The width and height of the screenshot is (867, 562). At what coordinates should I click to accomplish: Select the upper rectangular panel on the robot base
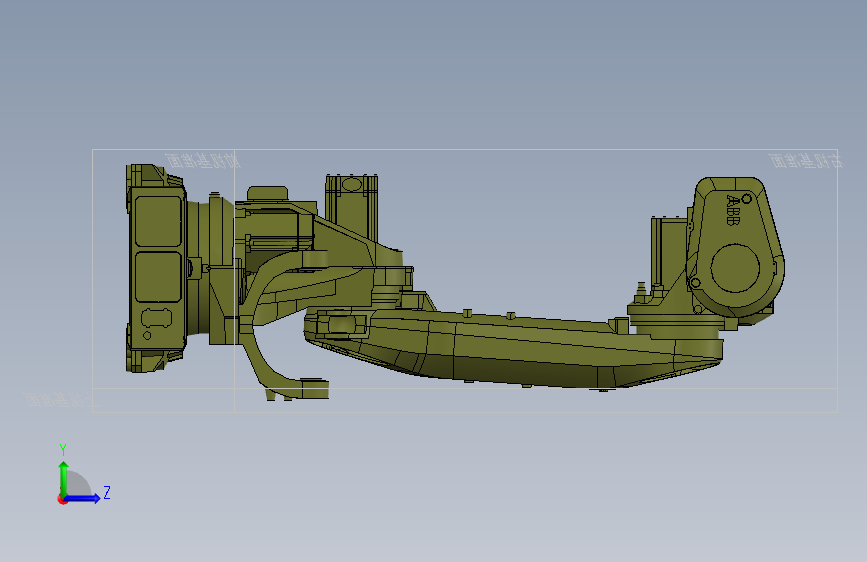[158, 221]
